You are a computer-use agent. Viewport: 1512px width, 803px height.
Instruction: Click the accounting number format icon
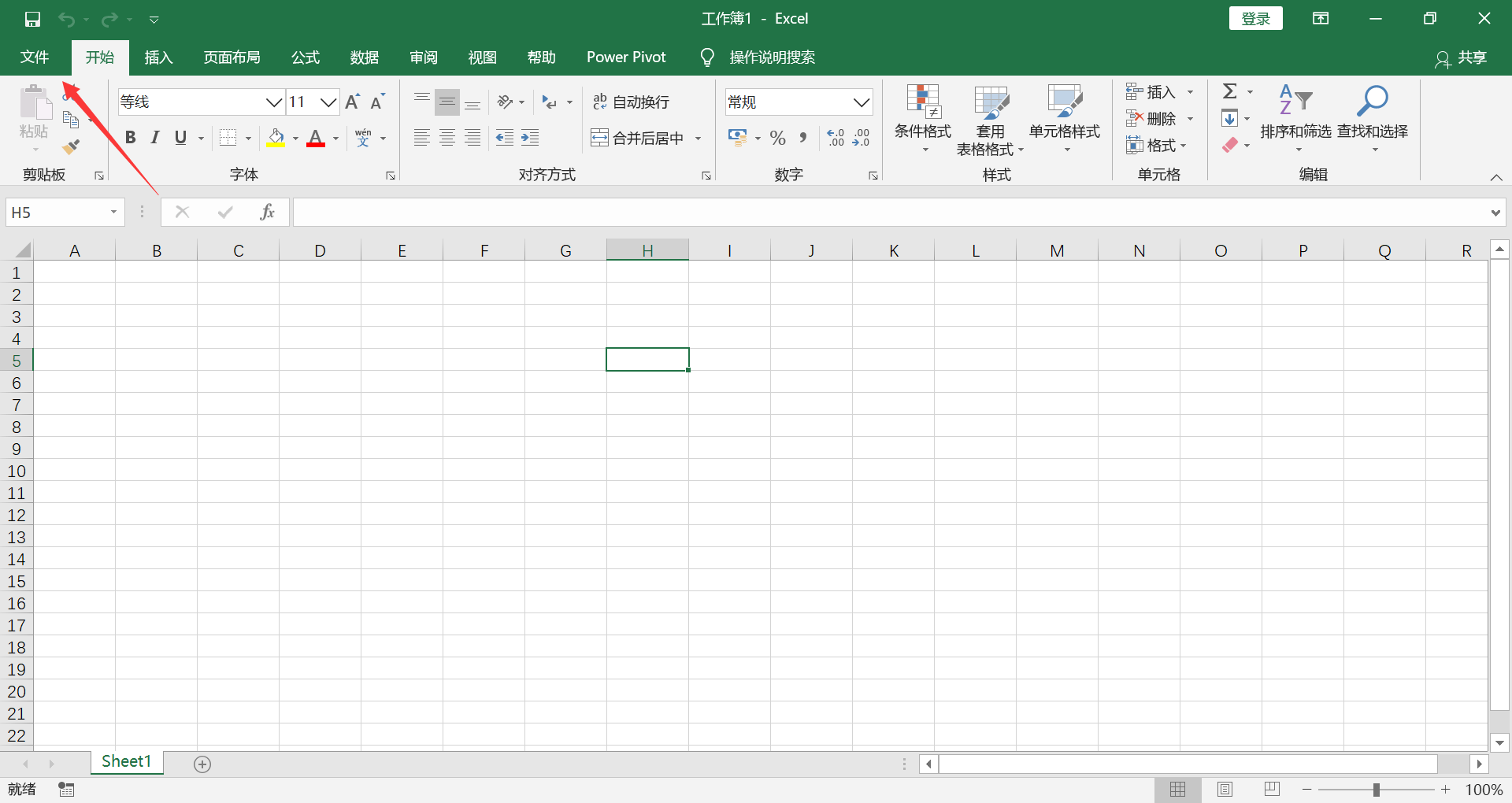[737, 138]
